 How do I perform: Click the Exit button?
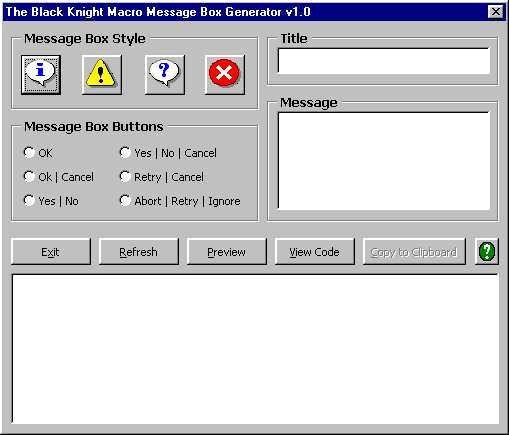(51, 252)
